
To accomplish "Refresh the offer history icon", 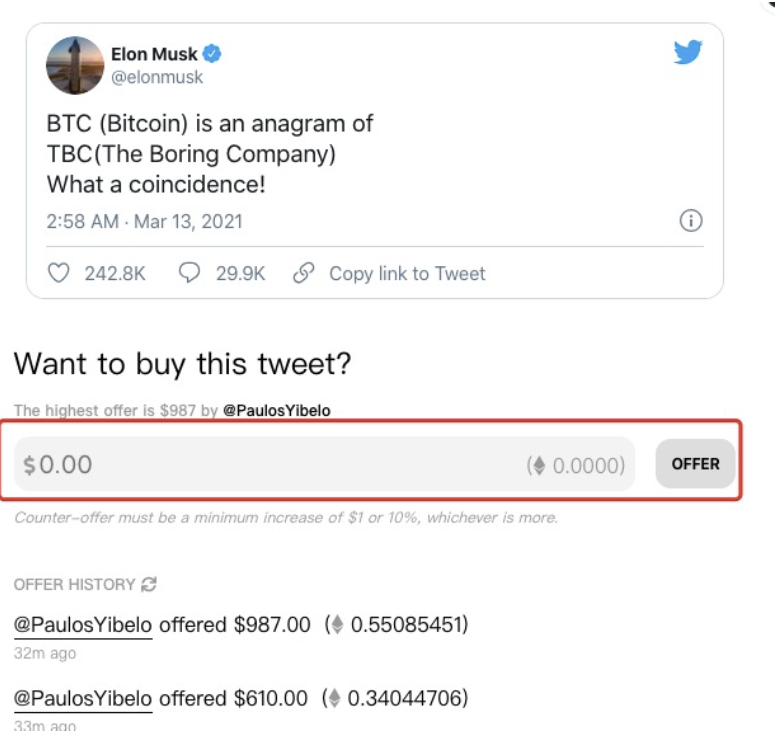I will pos(150,584).
